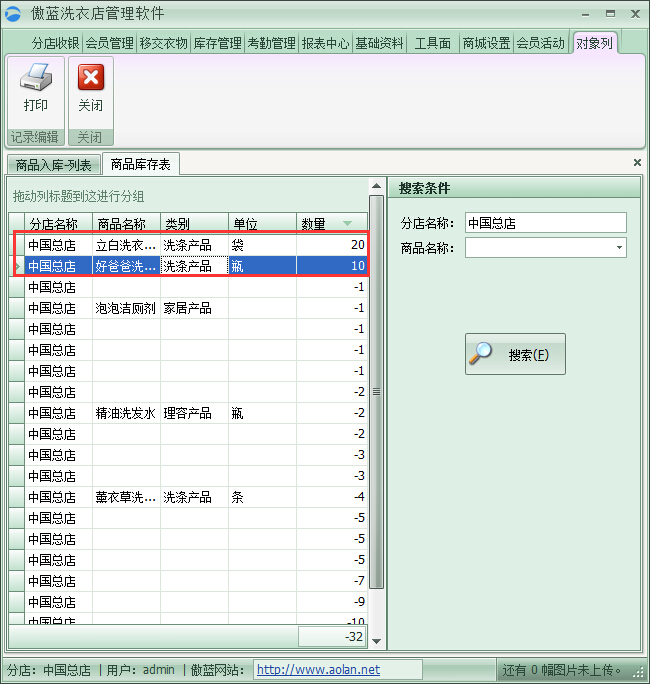This screenshot has height=684, width=650.
Task: Click the unit cell 袋
Action: [262, 245]
